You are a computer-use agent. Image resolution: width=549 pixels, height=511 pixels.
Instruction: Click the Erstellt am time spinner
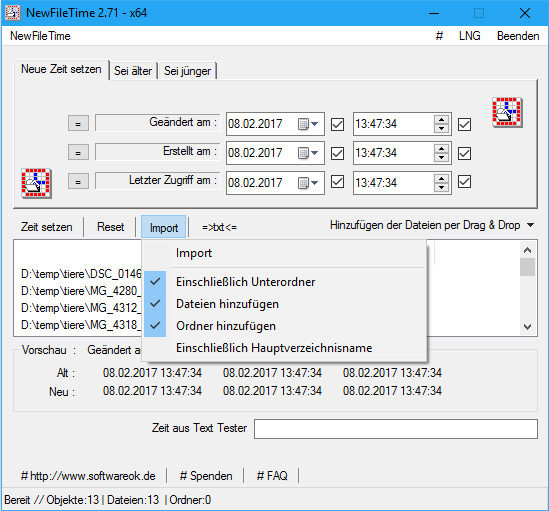[442, 153]
